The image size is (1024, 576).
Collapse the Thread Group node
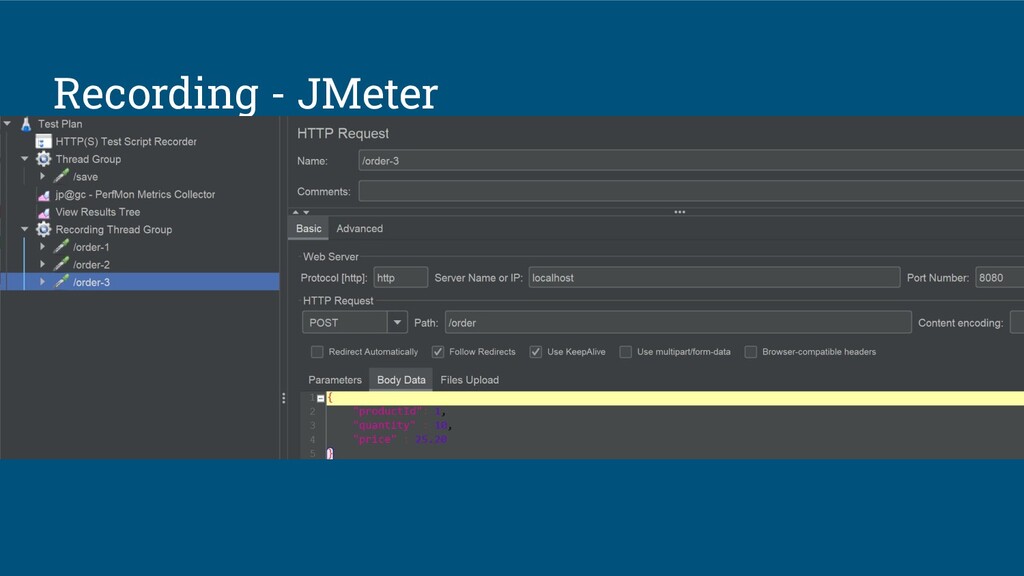pos(25,159)
